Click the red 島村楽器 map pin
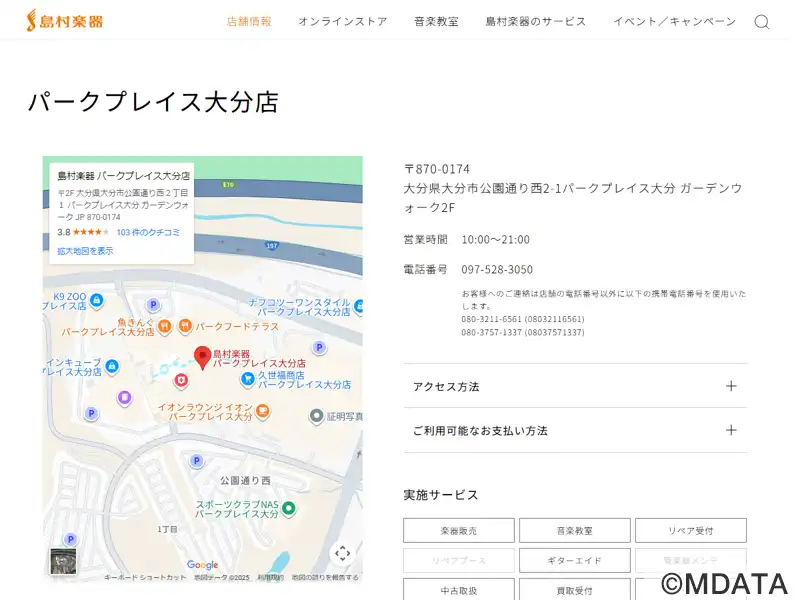The height and width of the screenshot is (600, 800). coord(202,357)
